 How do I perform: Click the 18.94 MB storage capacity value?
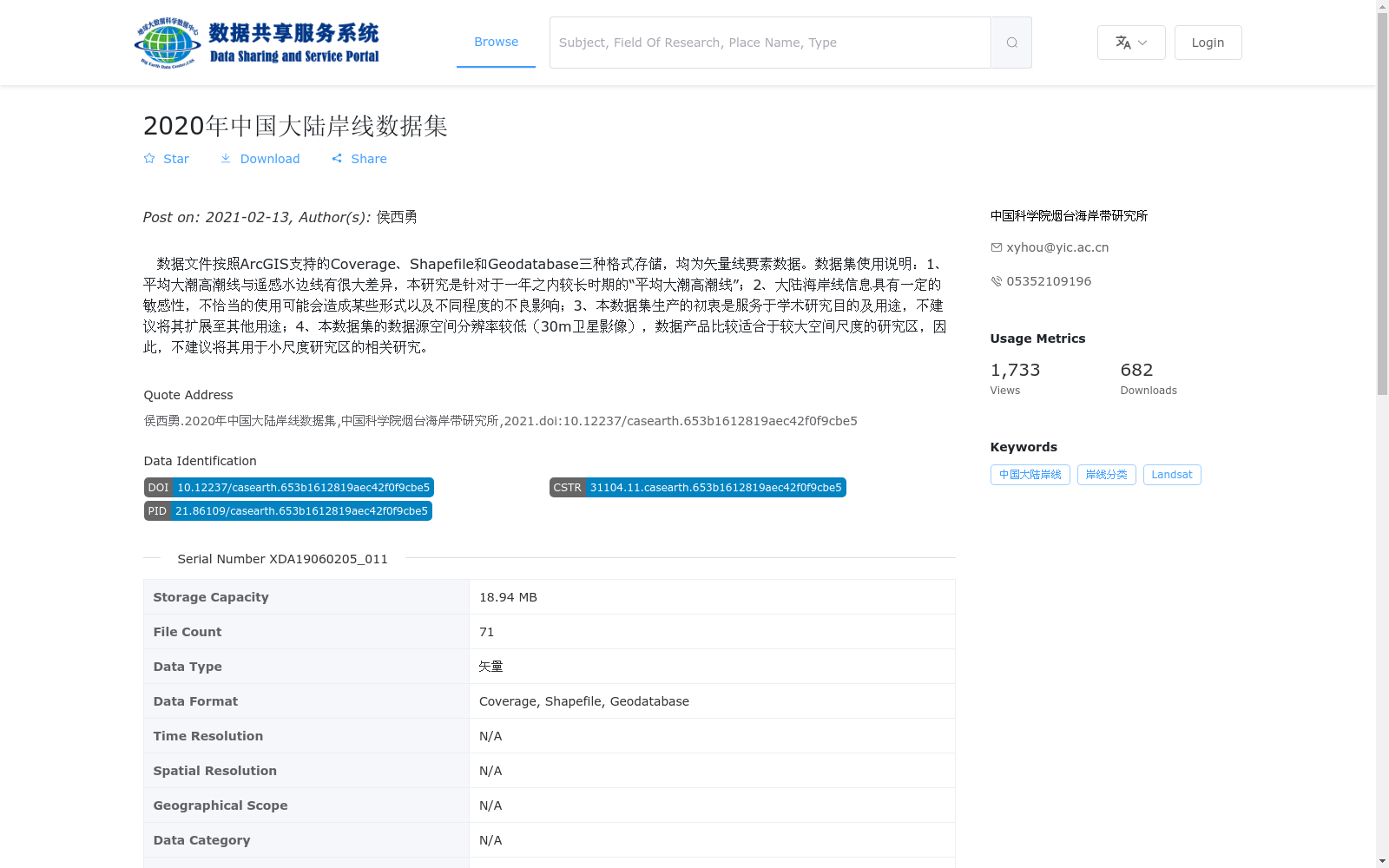(x=508, y=597)
